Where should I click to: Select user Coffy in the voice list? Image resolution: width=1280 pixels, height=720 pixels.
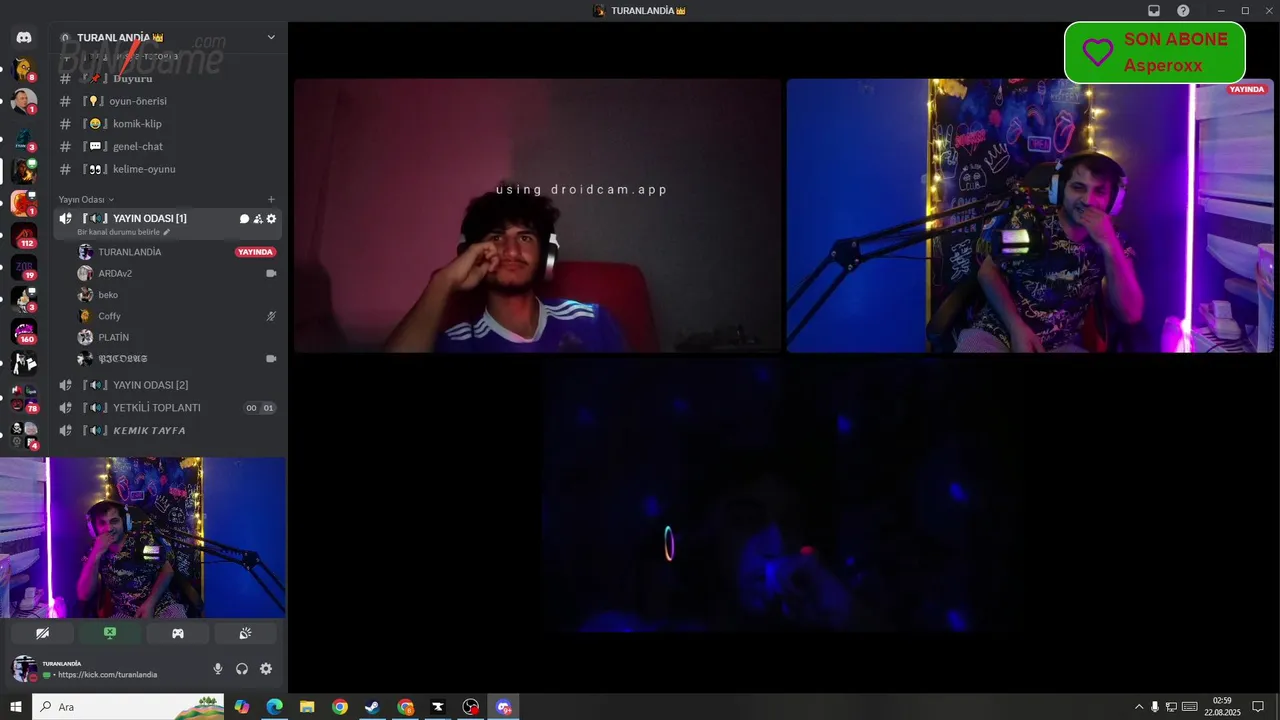pyautogui.click(x=176, y=316)
